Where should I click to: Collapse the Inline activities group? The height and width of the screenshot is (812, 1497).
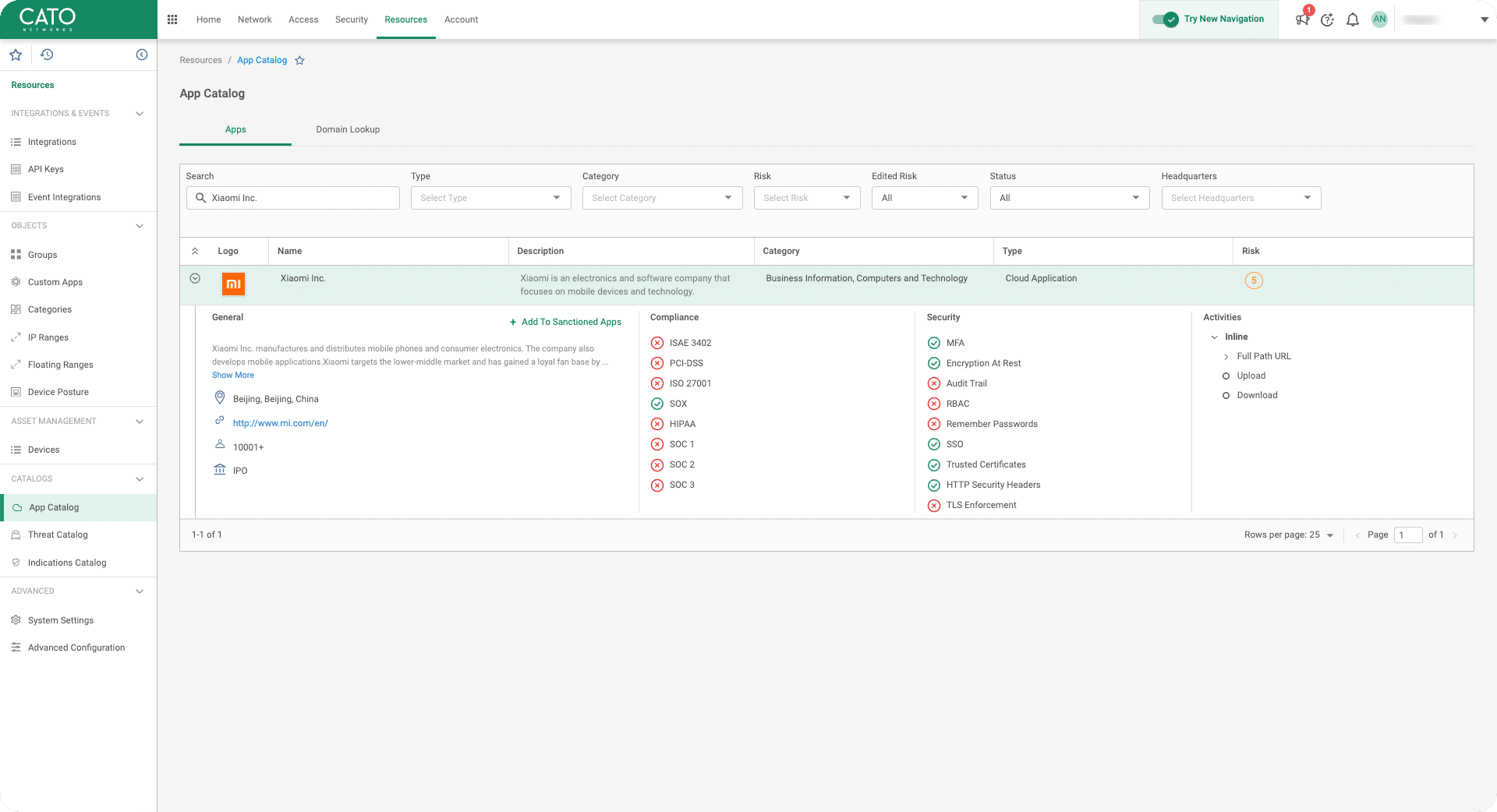coord(1214,337)
